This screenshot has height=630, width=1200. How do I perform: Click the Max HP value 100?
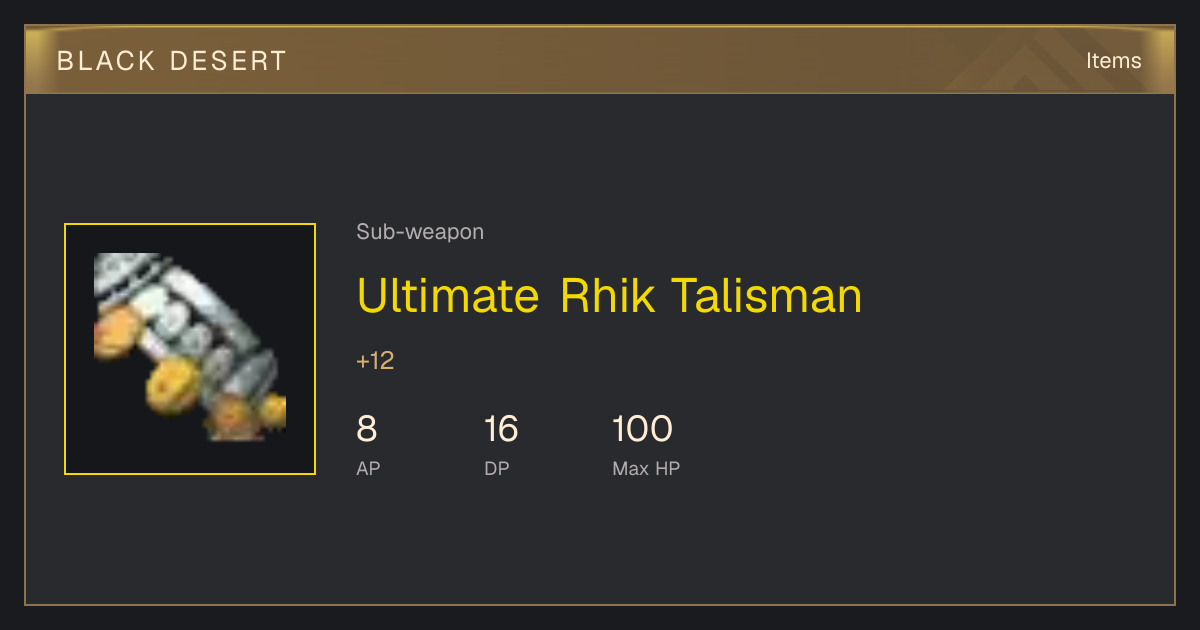click(x=642, y=429)
